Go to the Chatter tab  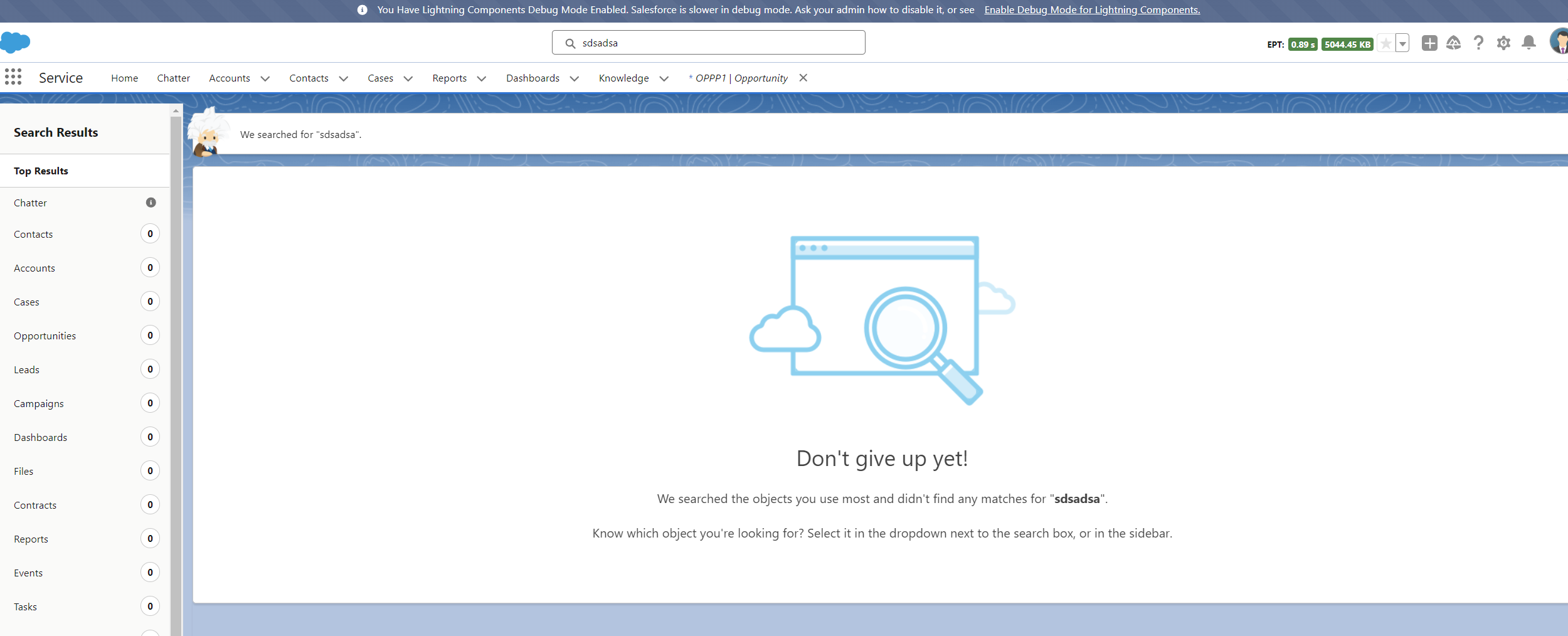pos(173,78)
